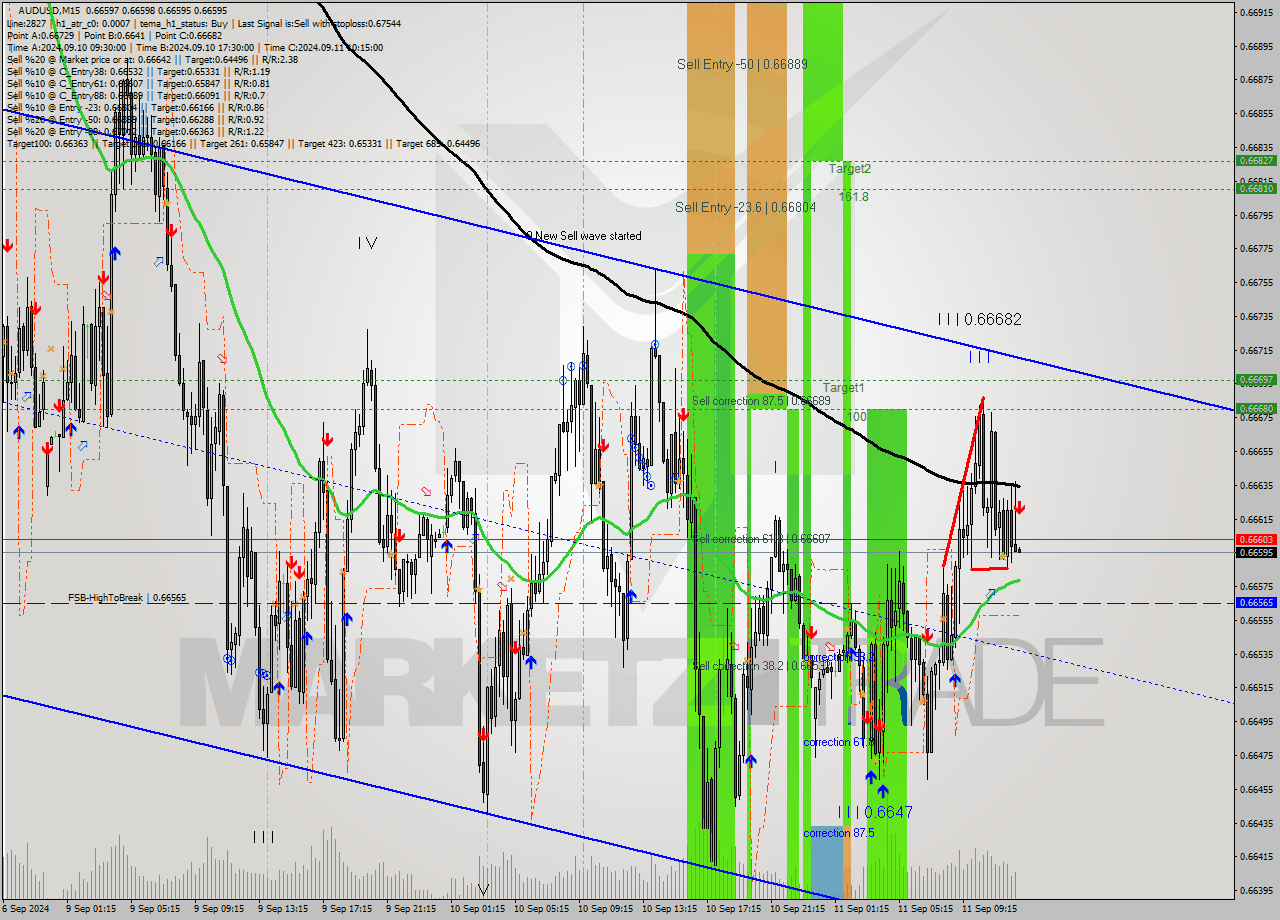
Task: Click the AUDUSD,M15 chart title text
Action: (x=50, y=10)
